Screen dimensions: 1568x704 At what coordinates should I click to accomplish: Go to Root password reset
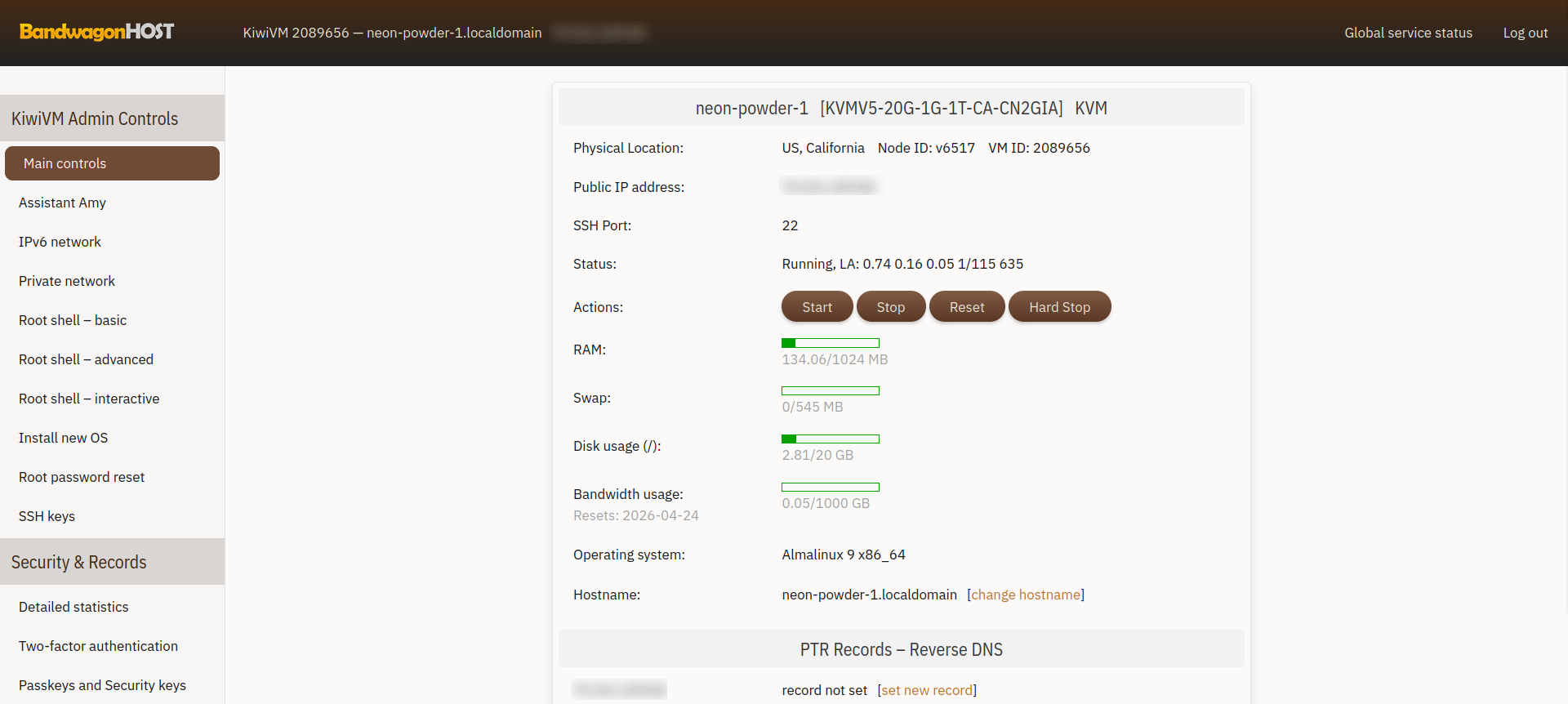[82, 477]
